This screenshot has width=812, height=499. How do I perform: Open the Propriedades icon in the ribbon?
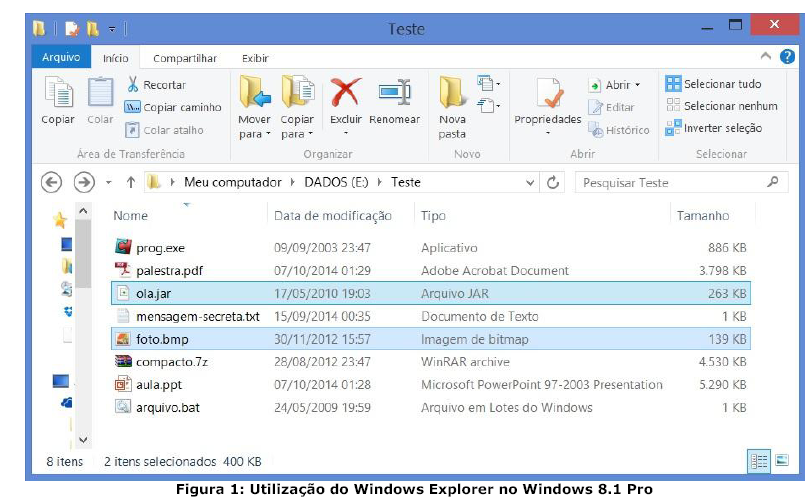547,94
